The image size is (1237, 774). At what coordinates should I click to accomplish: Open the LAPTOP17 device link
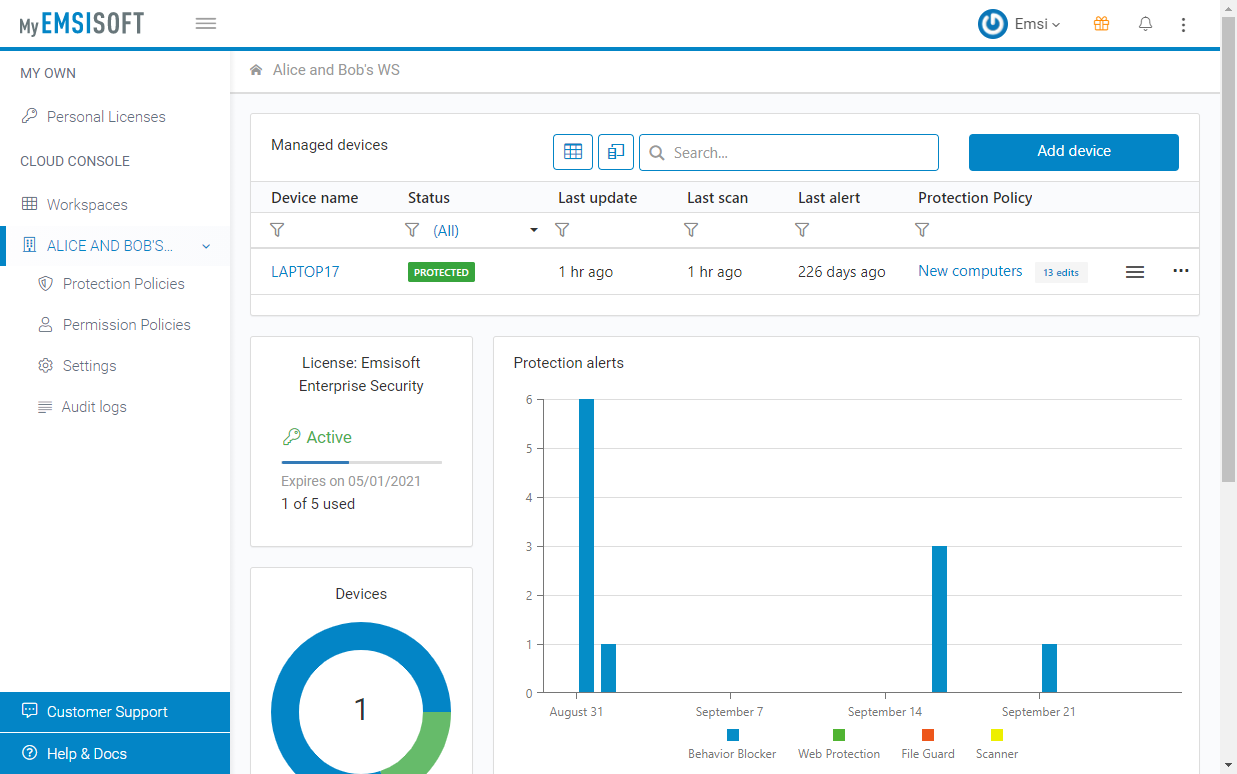[305, 272]
